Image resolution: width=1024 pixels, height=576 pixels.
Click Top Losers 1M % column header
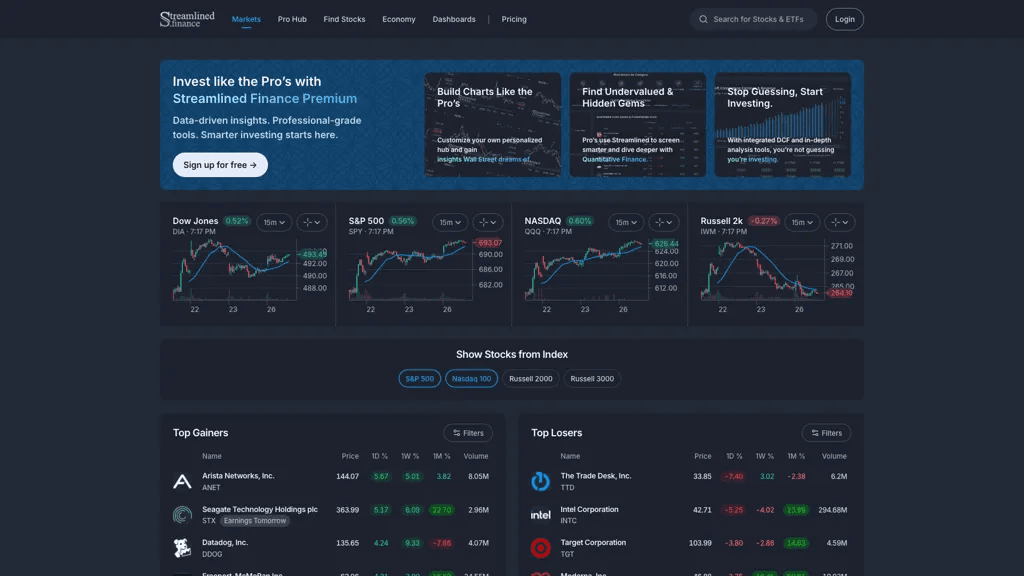[796, 456]
